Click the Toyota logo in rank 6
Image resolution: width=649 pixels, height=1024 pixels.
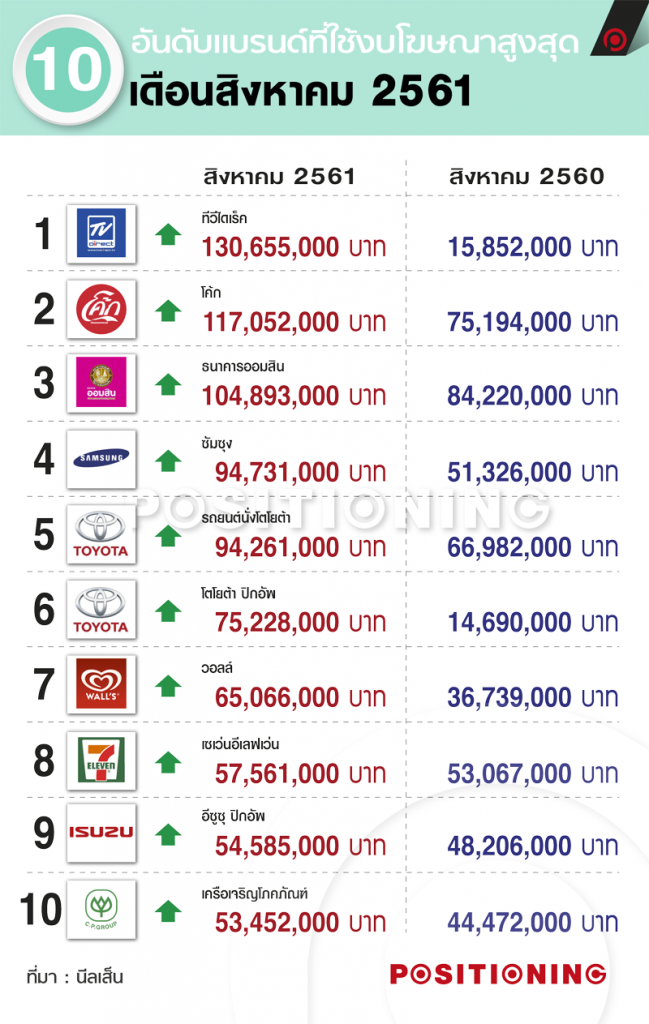click(101, 609)
